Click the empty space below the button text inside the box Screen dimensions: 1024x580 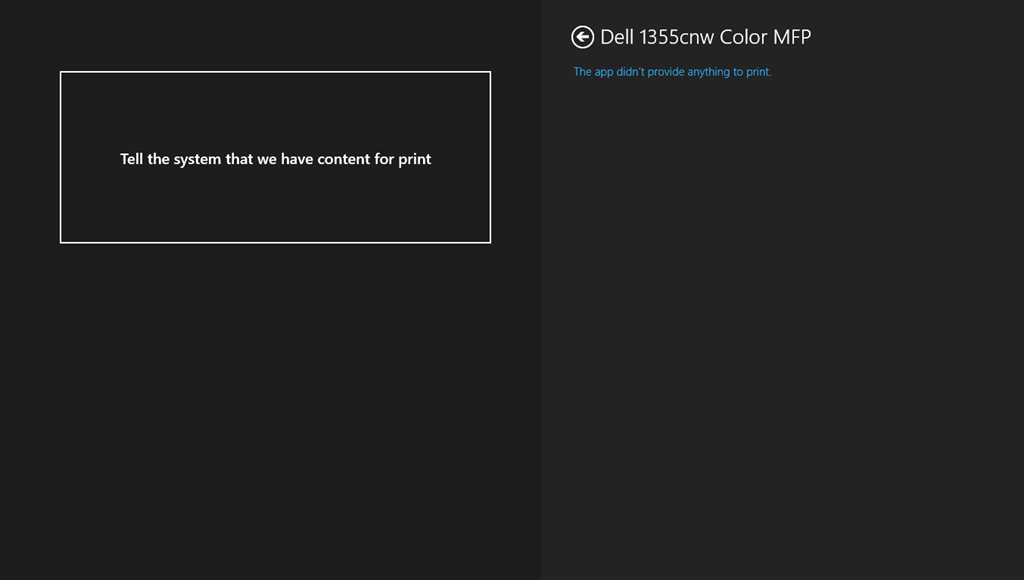tap(275, 204)
